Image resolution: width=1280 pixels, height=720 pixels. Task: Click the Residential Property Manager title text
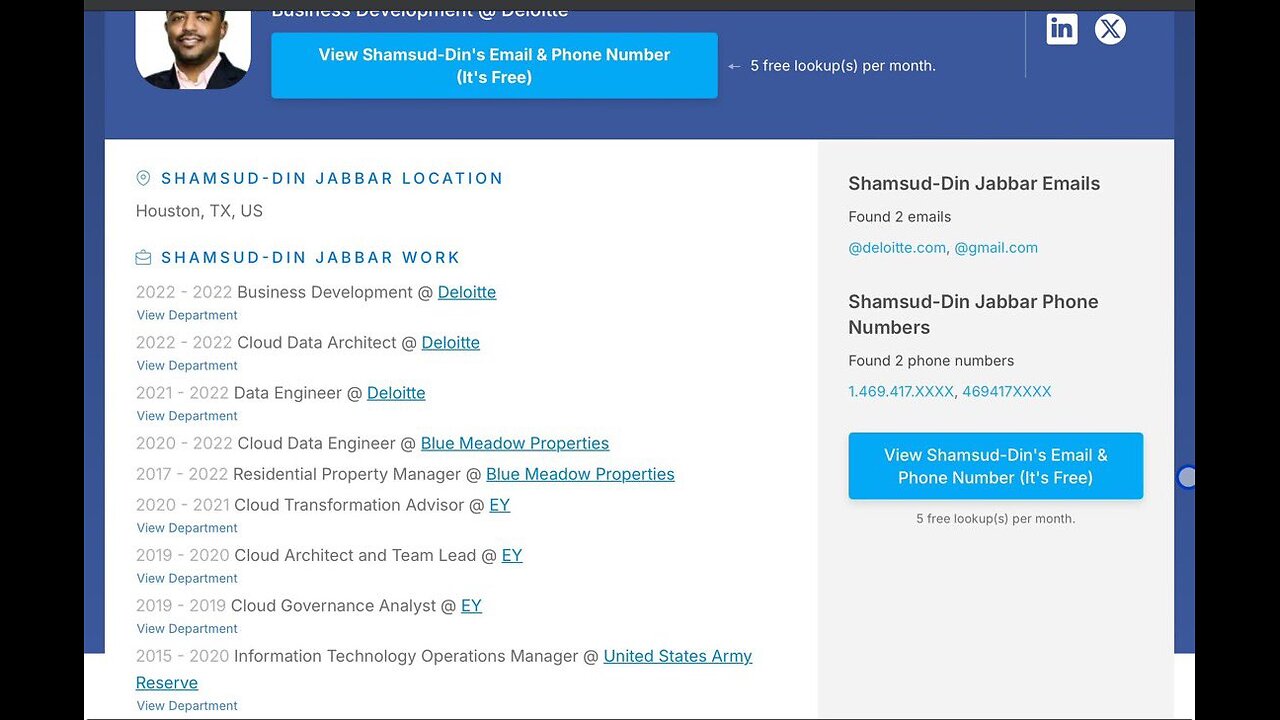pos(347,474)
